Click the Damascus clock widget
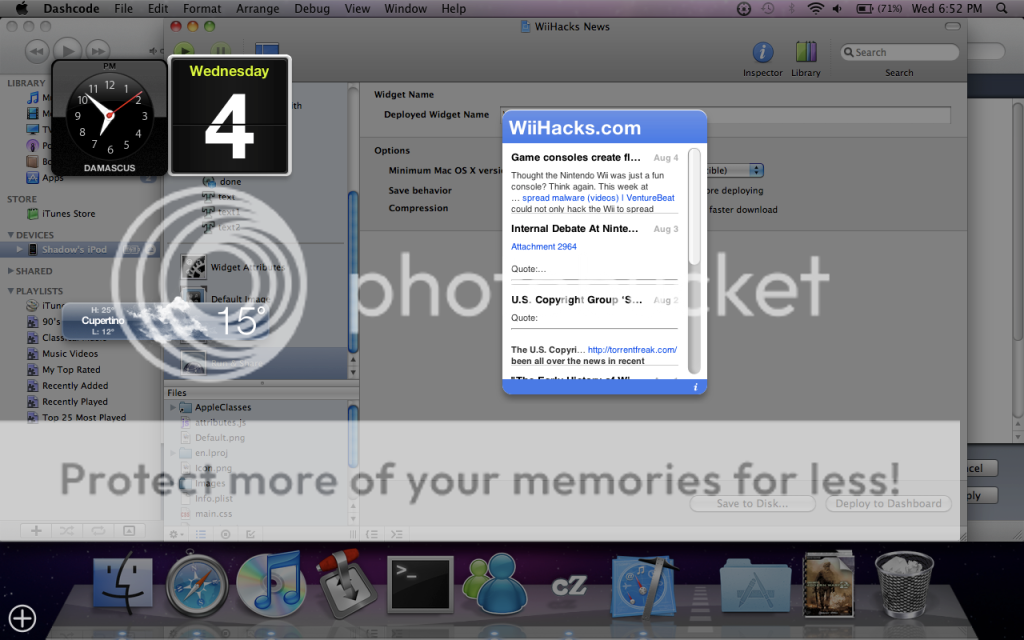This screenshot has width=1024, height=640. pyautogui.click(x=110, y=118)
